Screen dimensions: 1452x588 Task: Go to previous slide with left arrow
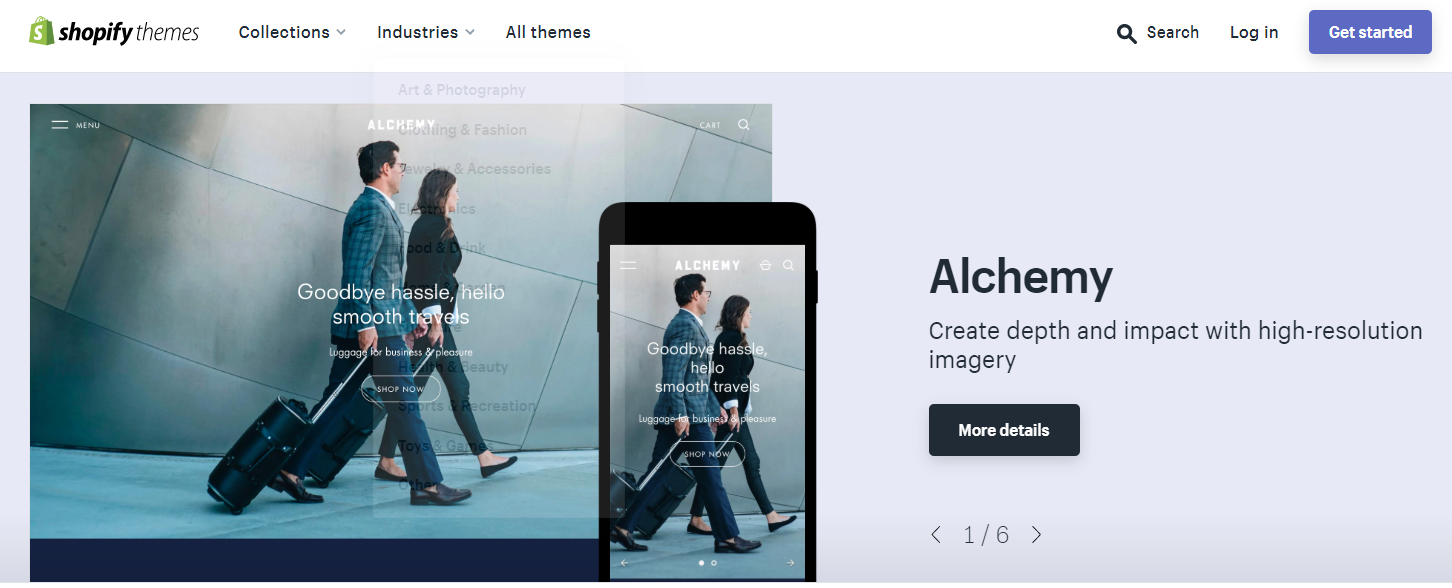[x=936, y=535]
